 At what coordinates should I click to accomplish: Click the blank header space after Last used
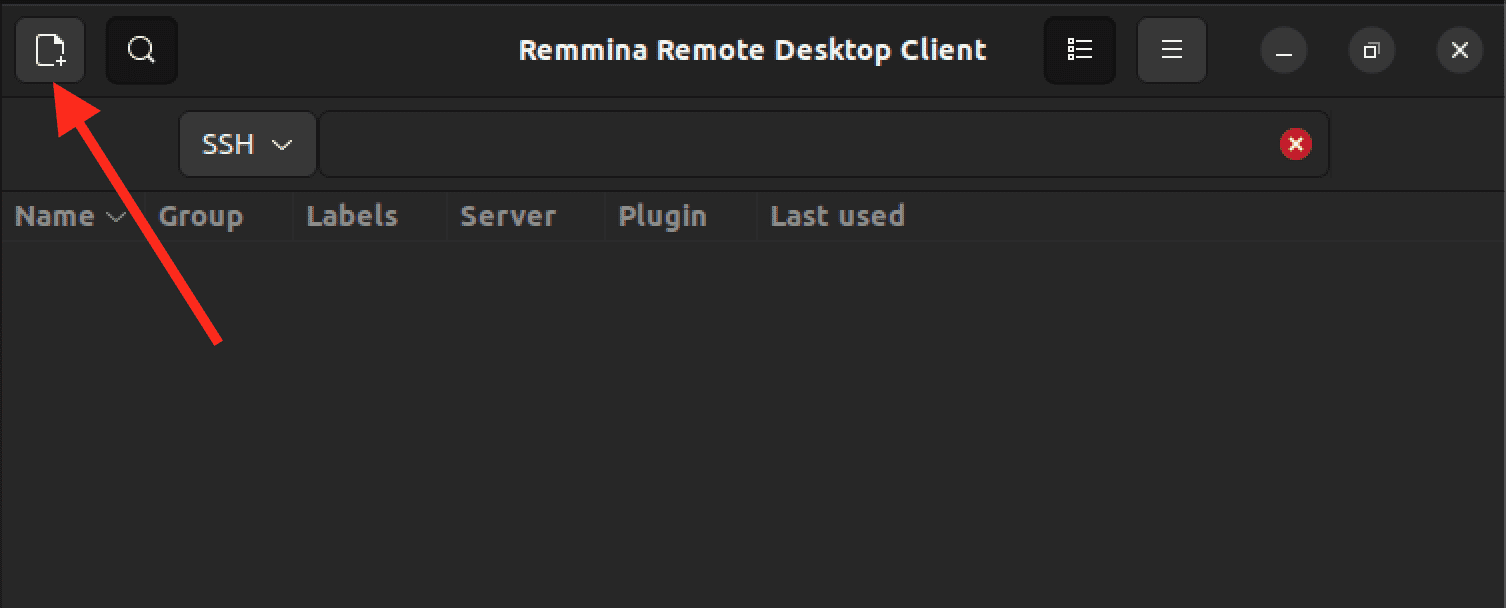point(1200,217)
